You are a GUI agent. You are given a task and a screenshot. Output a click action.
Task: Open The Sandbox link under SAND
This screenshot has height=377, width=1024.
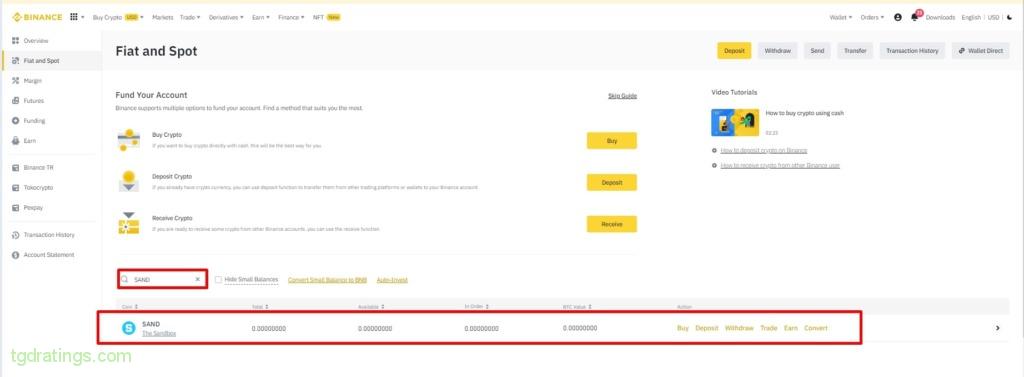159,334
